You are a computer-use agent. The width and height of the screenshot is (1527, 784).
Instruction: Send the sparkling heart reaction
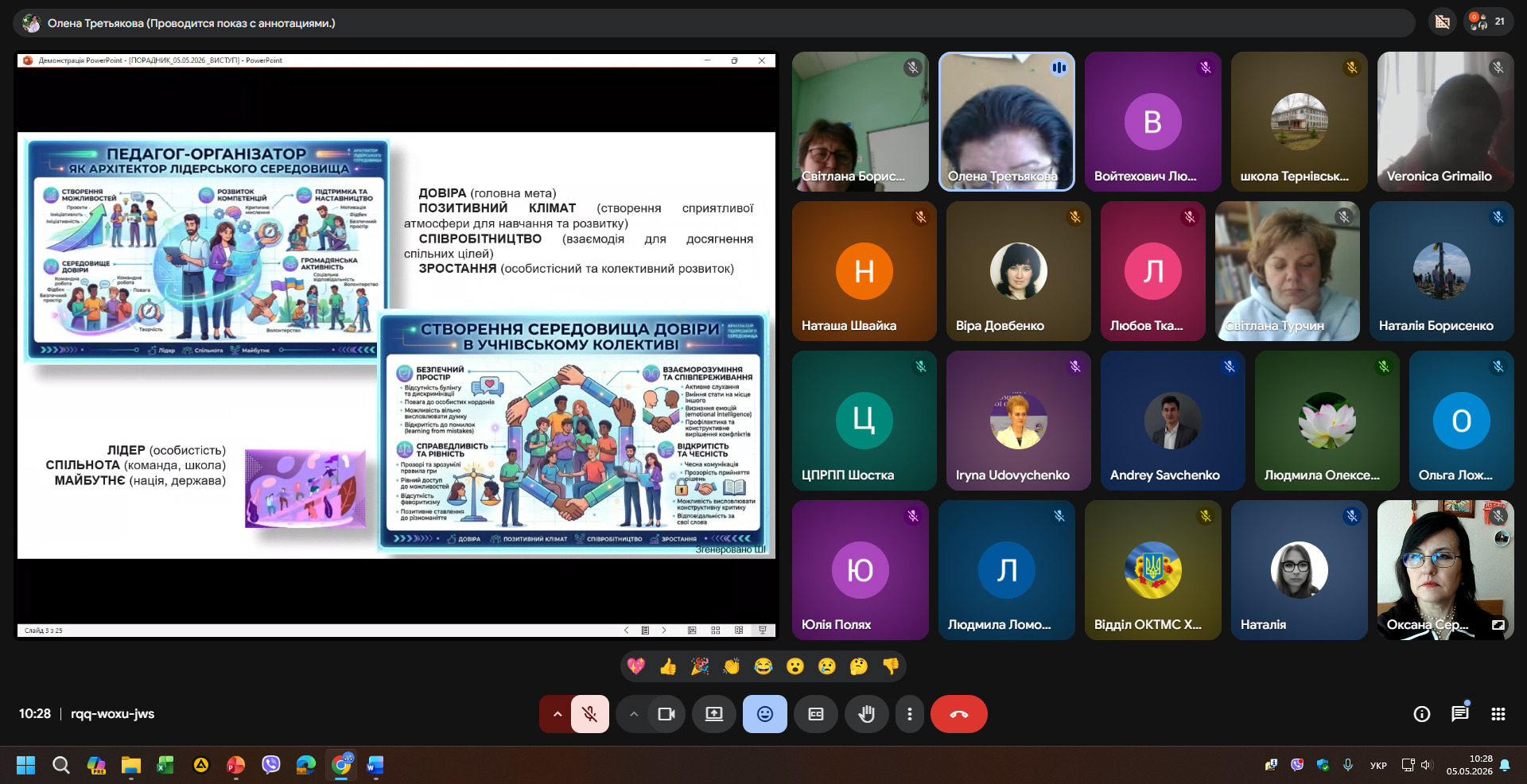[x=636, y=666]
